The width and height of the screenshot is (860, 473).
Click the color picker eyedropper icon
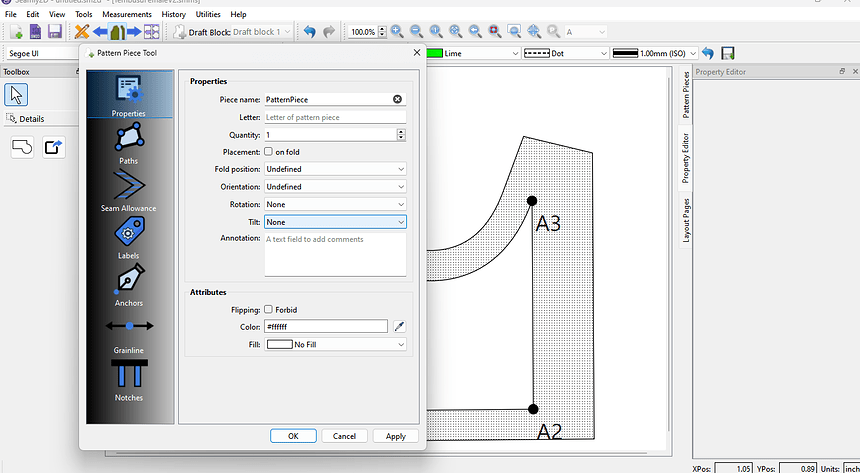click(x=399, y=327)
